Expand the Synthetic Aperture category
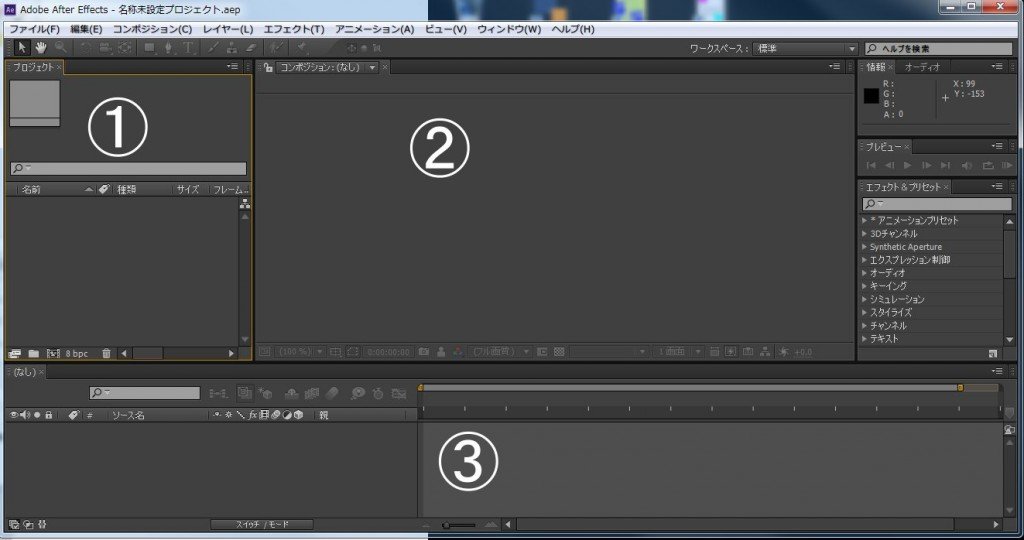 tap(865, 247)
